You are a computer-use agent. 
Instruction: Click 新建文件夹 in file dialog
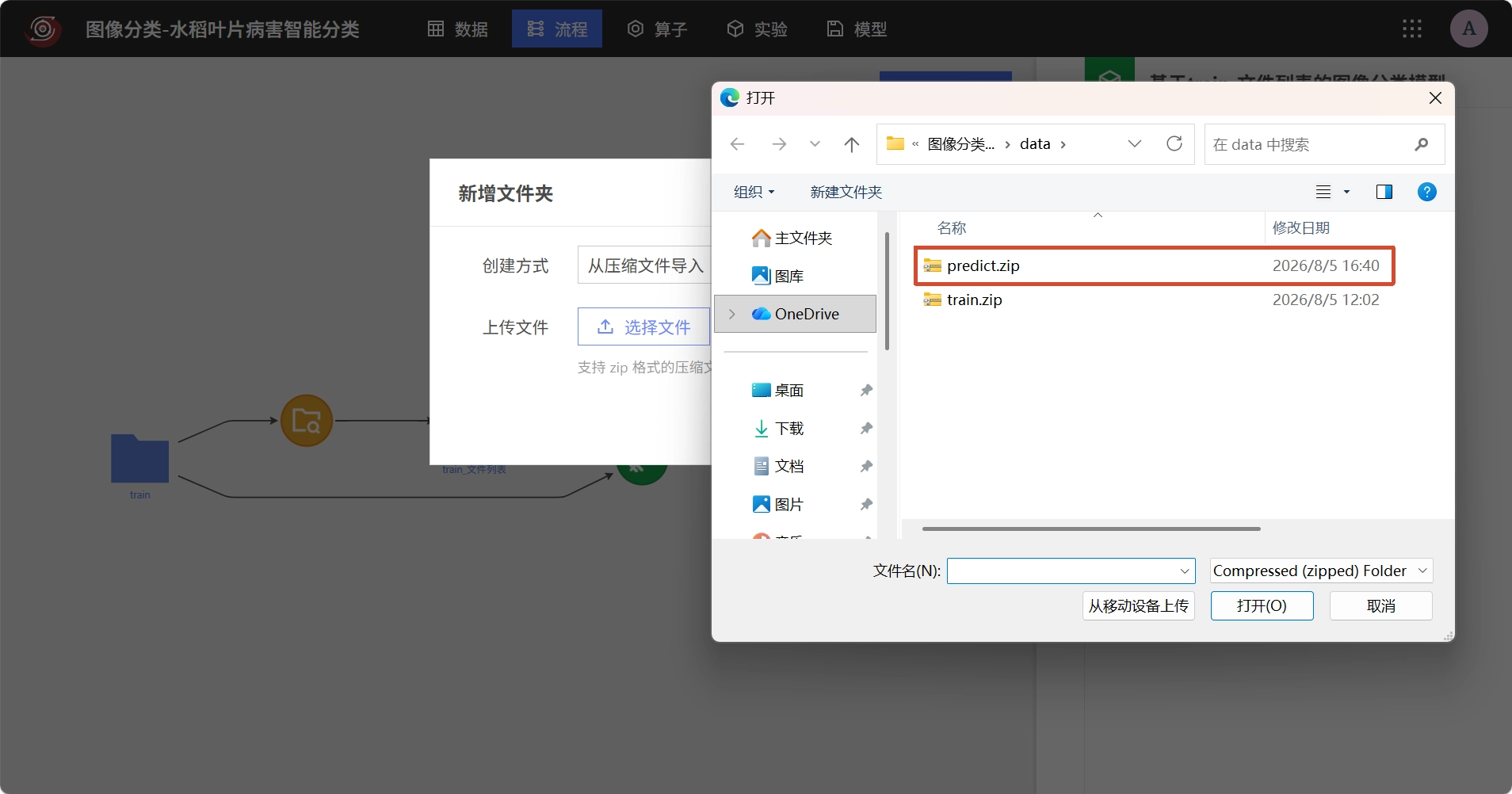click(846, 192)
